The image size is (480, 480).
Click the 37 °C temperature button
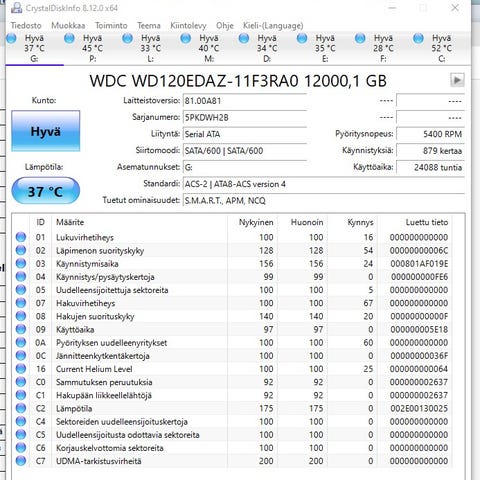[x=46, y=191]
